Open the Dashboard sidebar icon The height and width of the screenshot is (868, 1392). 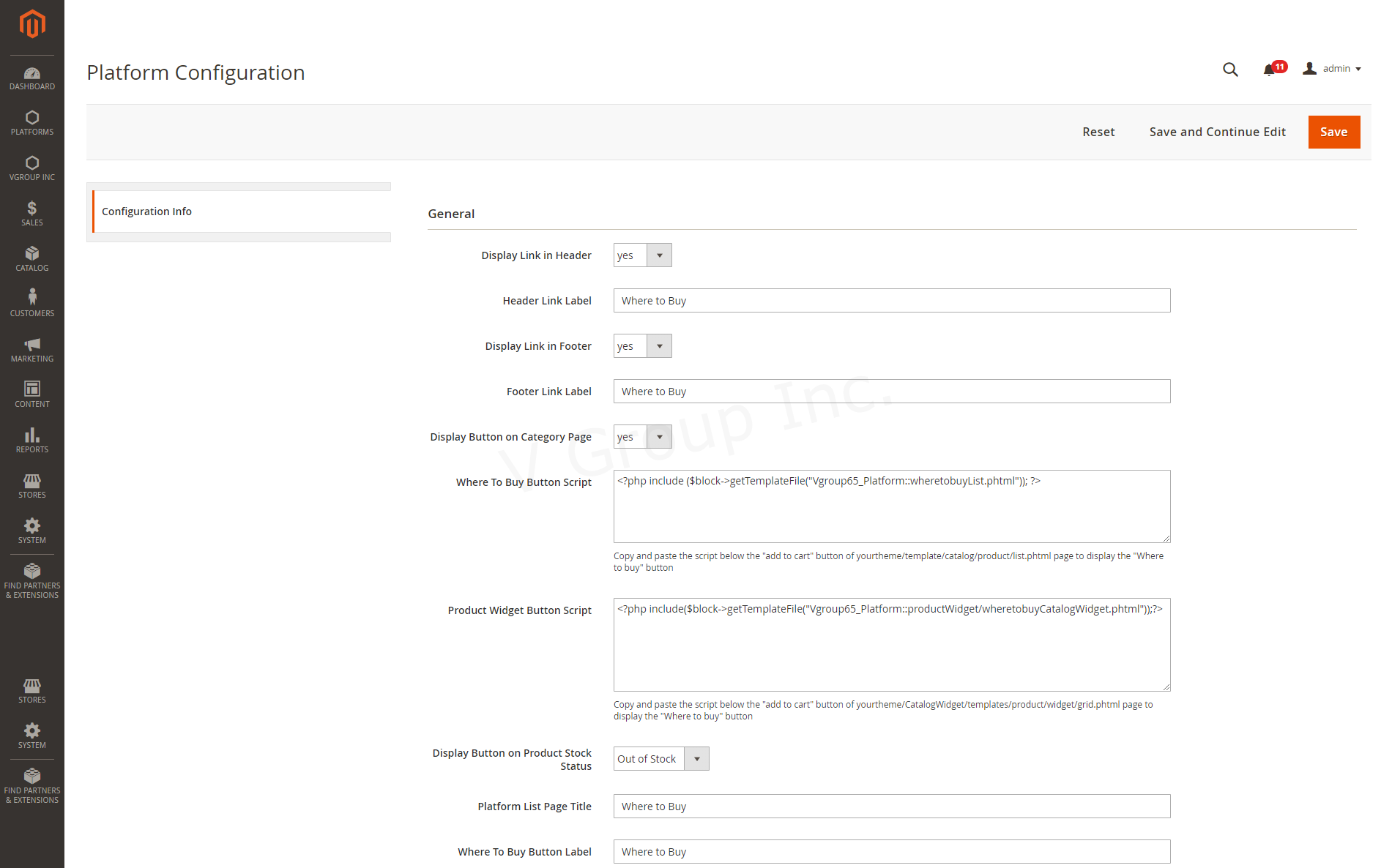click(32, 78)
